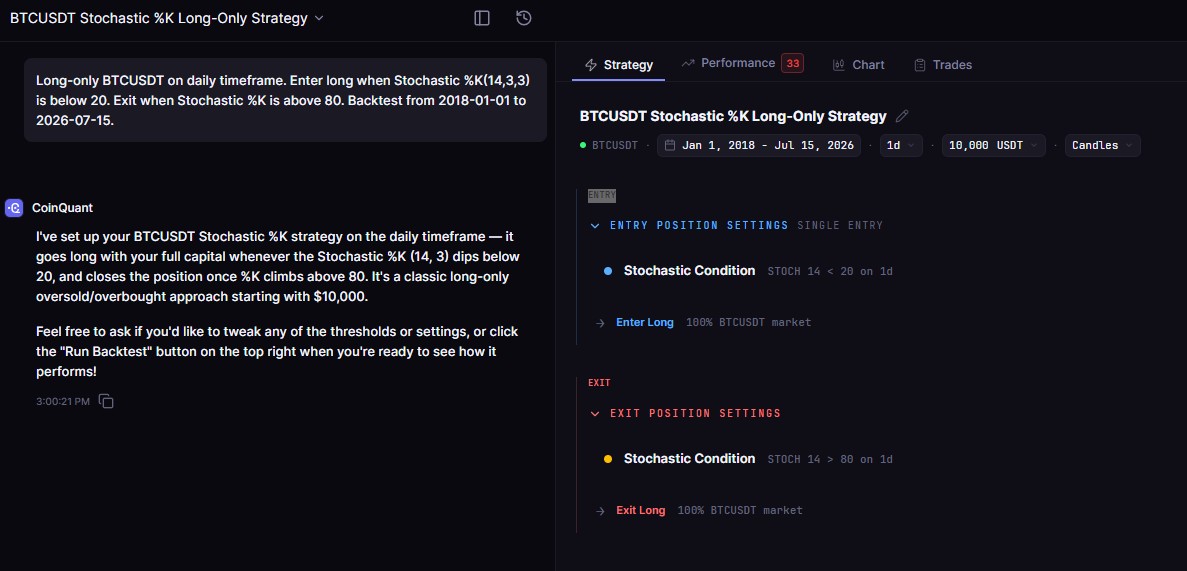Click the trend-line icon on Performance tab
This screenshot has height=571, width=1187.
coord(688,64)
